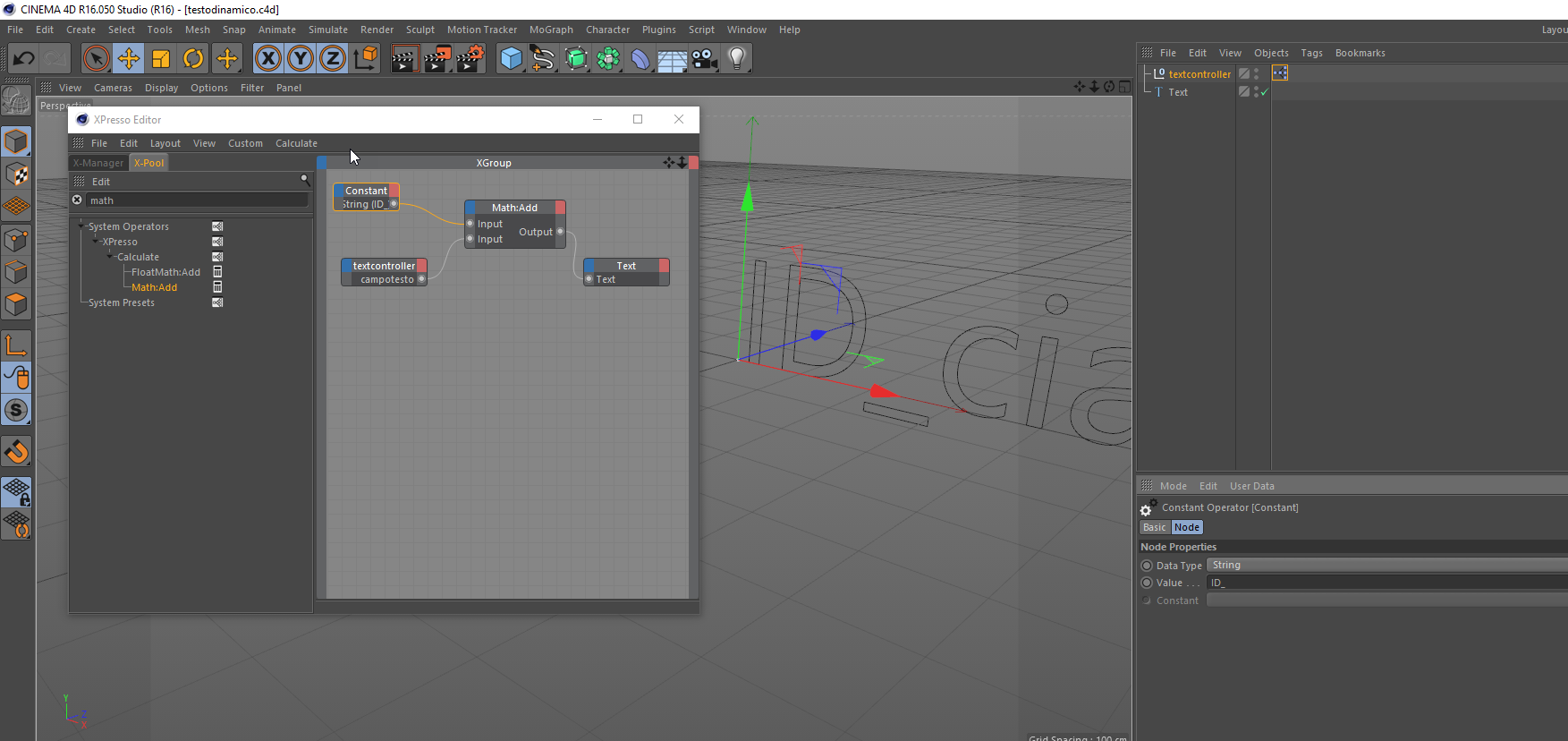
Task: Click the Constant node title
Action: point(367,191)
